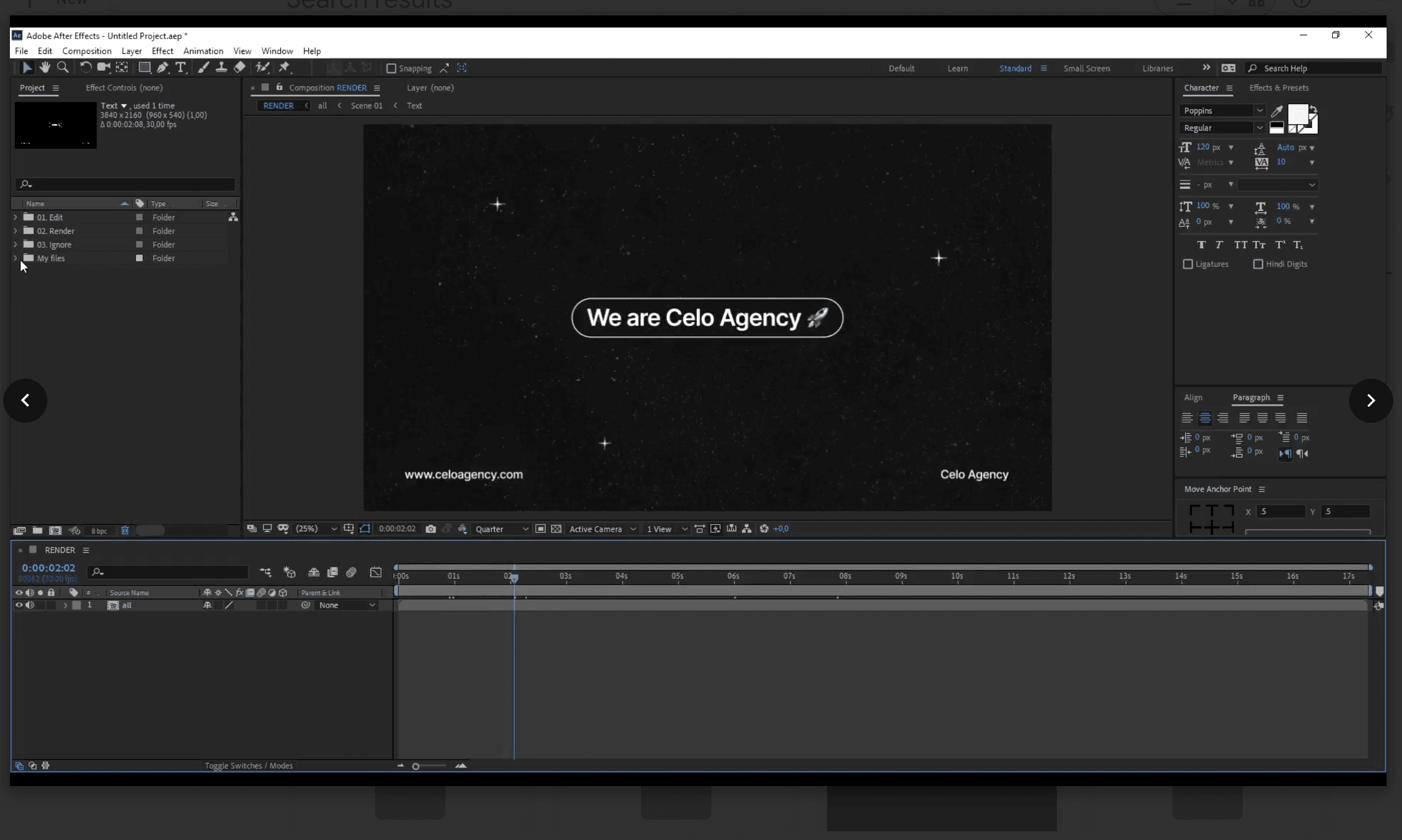This screenshot has height=840, width=1402.
Task: Expand the 02. Render folder
Action: [x=15, y=231]
